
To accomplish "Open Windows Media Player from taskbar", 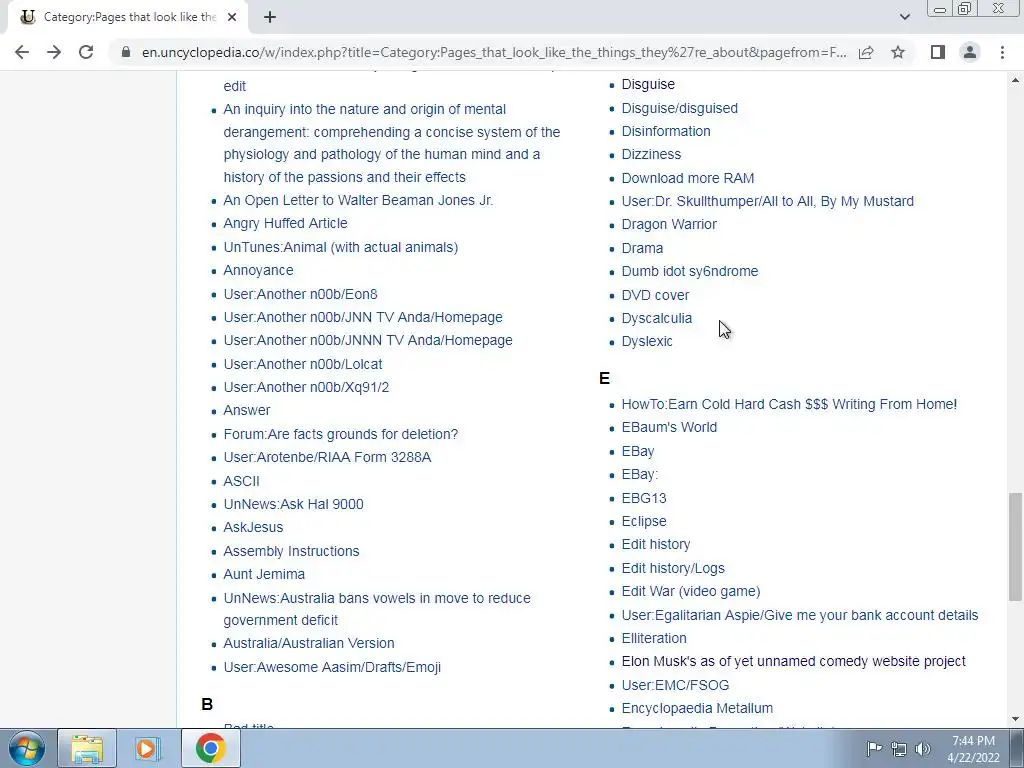I will [148, 748].
